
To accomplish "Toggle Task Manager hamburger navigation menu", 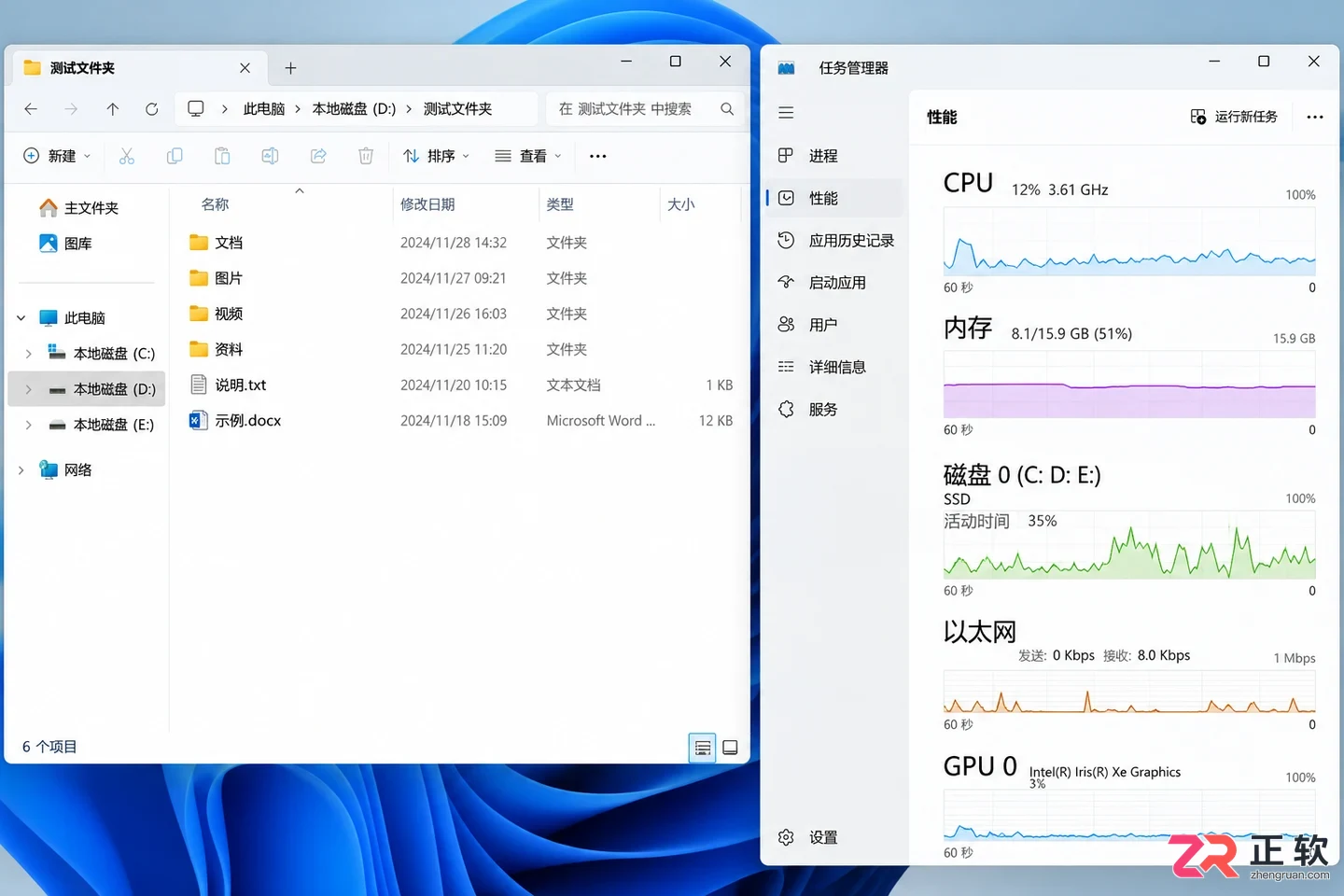I will click(x=786, y=113).
